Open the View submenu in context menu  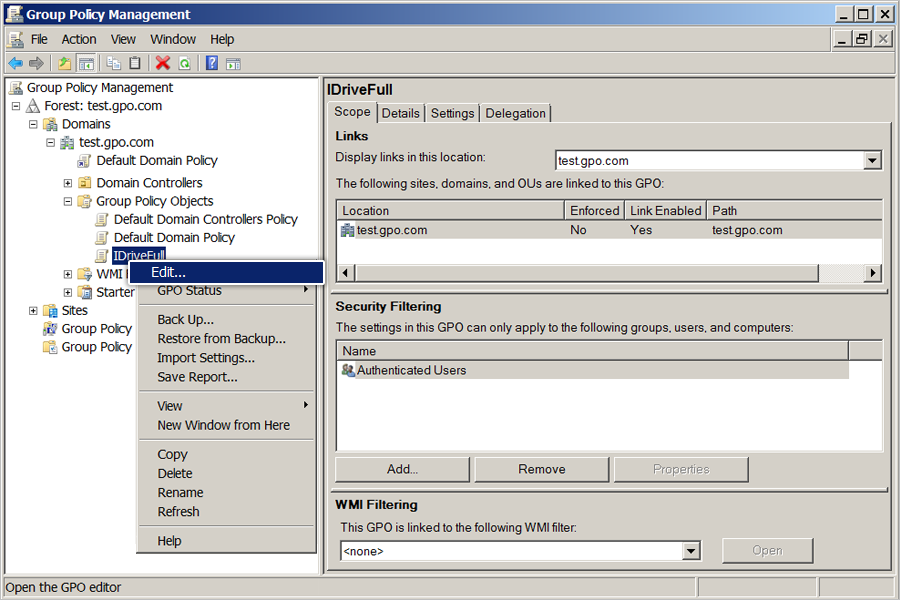pyautogui.click(x=227, y=406)
